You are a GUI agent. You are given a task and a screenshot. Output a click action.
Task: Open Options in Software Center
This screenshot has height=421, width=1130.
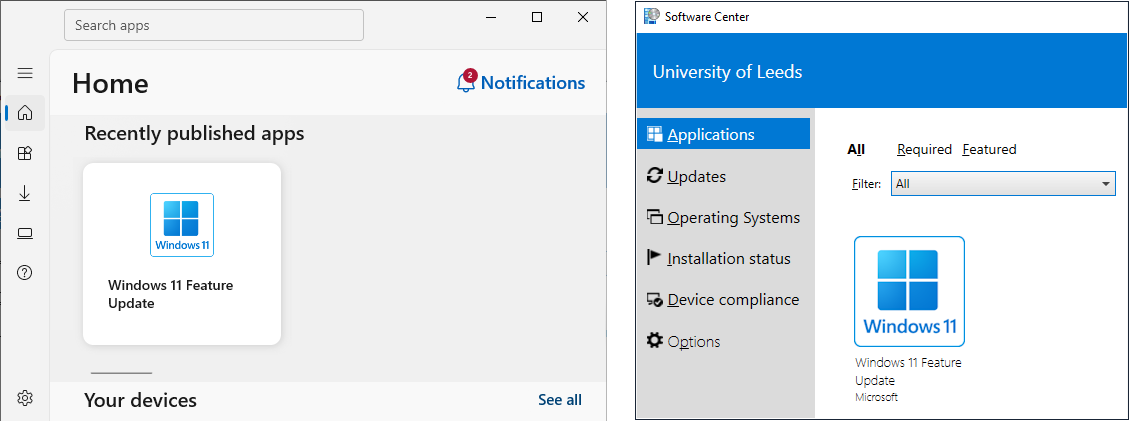pyautogui.click(x=693, y=341)
